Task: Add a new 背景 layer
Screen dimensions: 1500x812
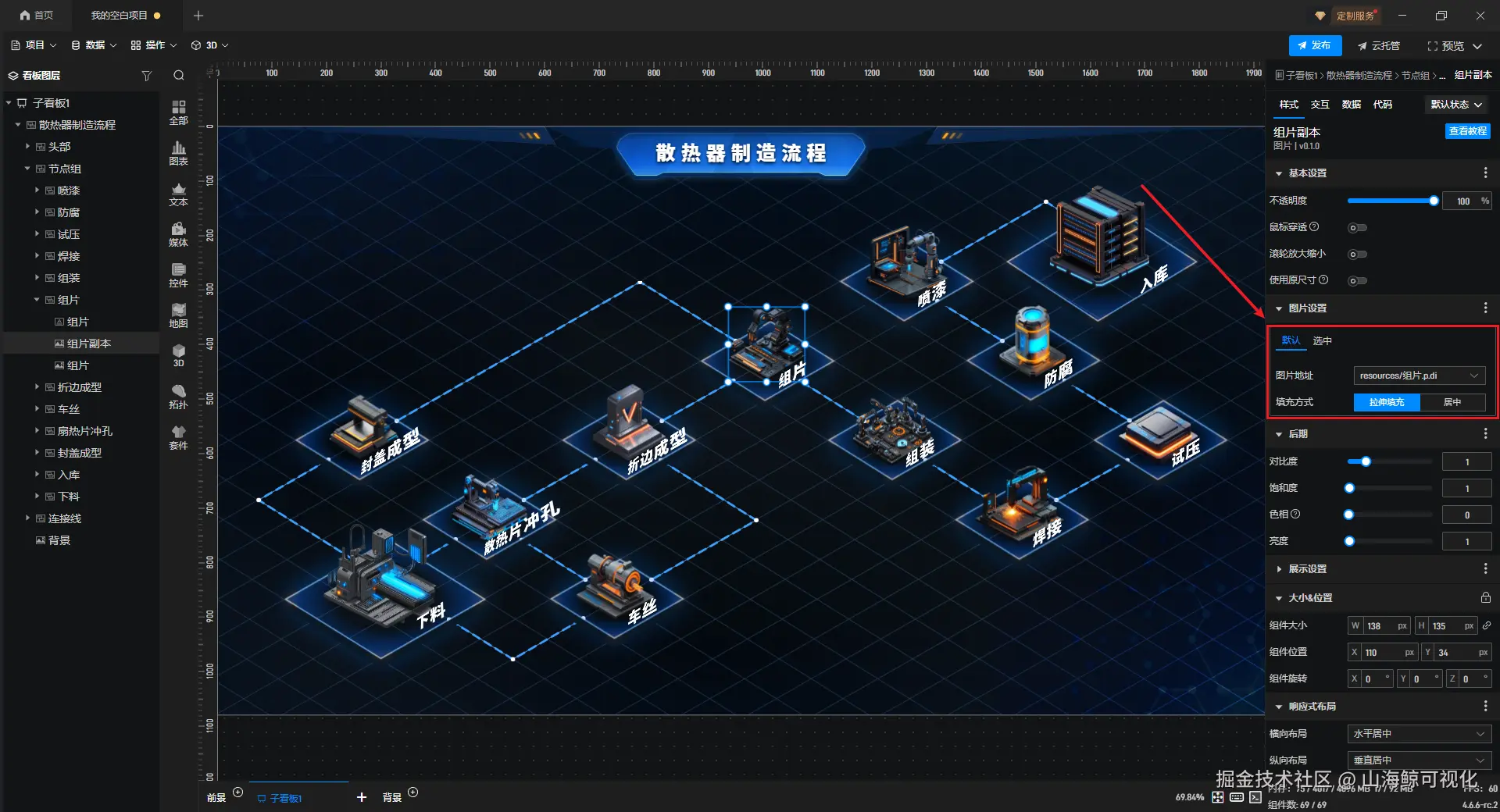Action: [x=413, y=792]
